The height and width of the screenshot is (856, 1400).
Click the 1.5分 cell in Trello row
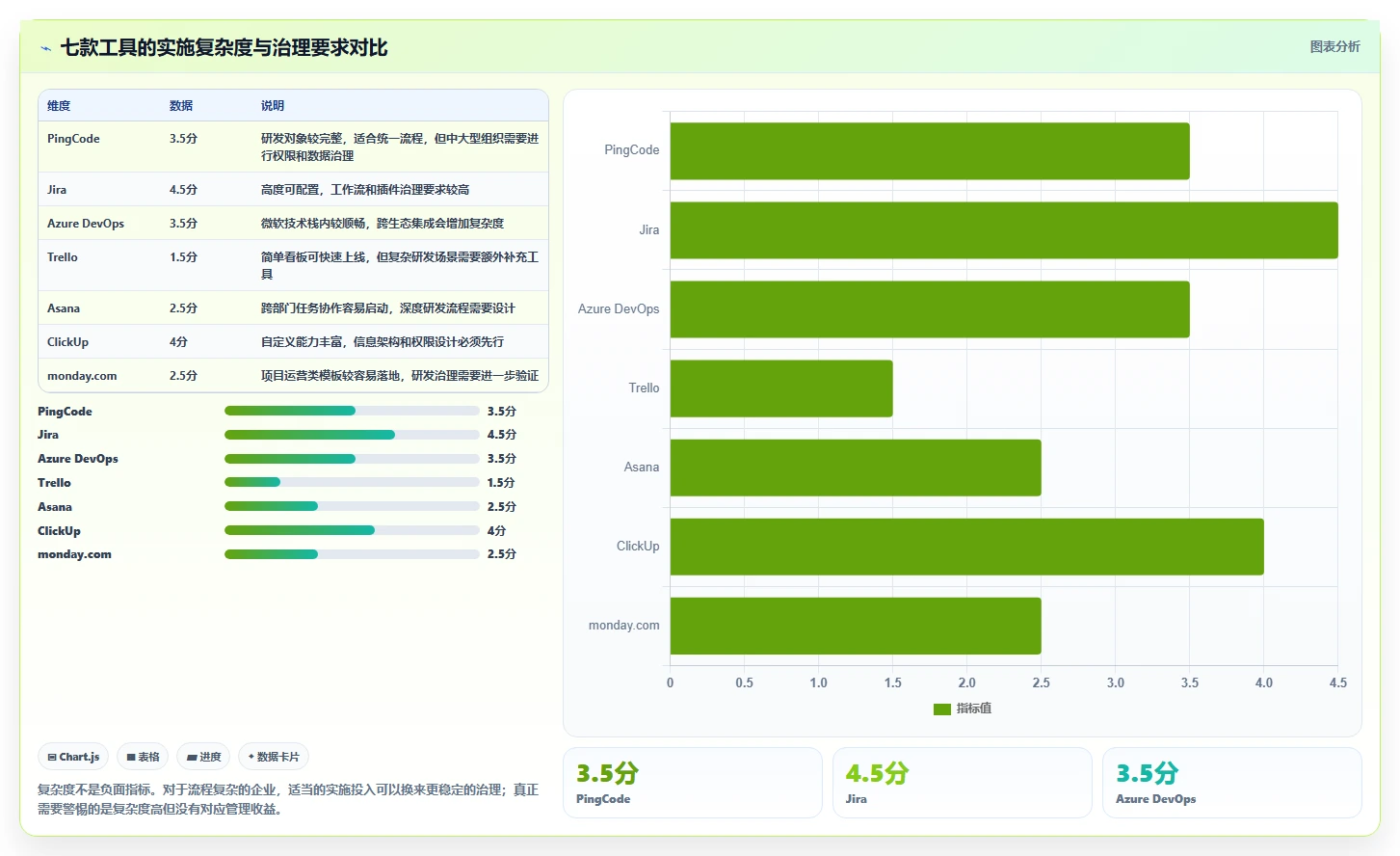[183, 257]
